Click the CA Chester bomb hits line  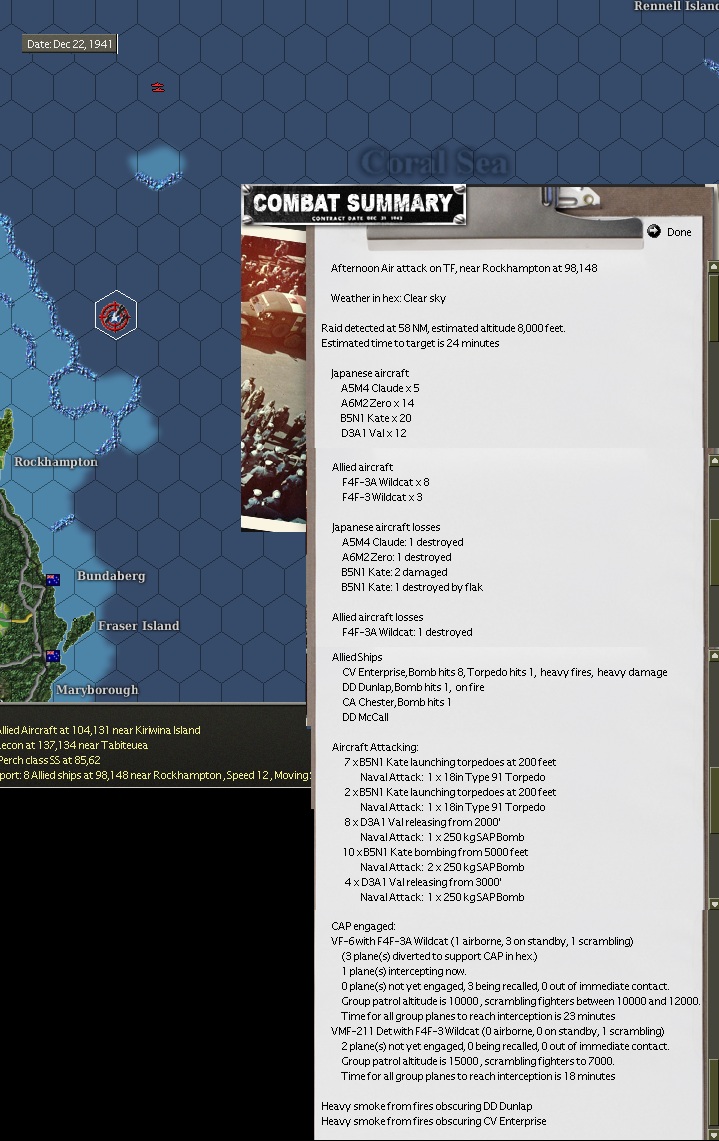point(397,702)
